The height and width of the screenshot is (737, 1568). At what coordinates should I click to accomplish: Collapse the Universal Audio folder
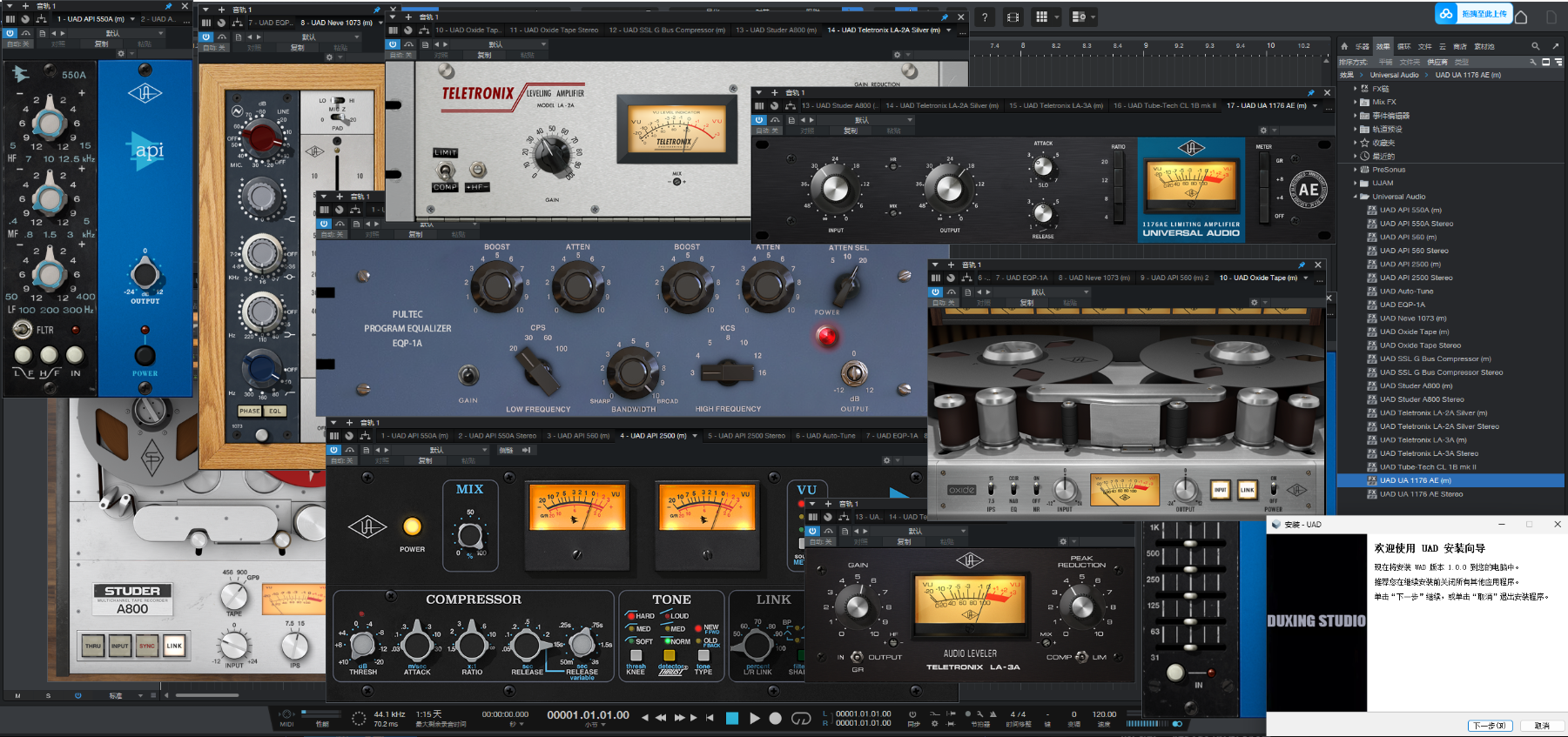click(1355, 197)
